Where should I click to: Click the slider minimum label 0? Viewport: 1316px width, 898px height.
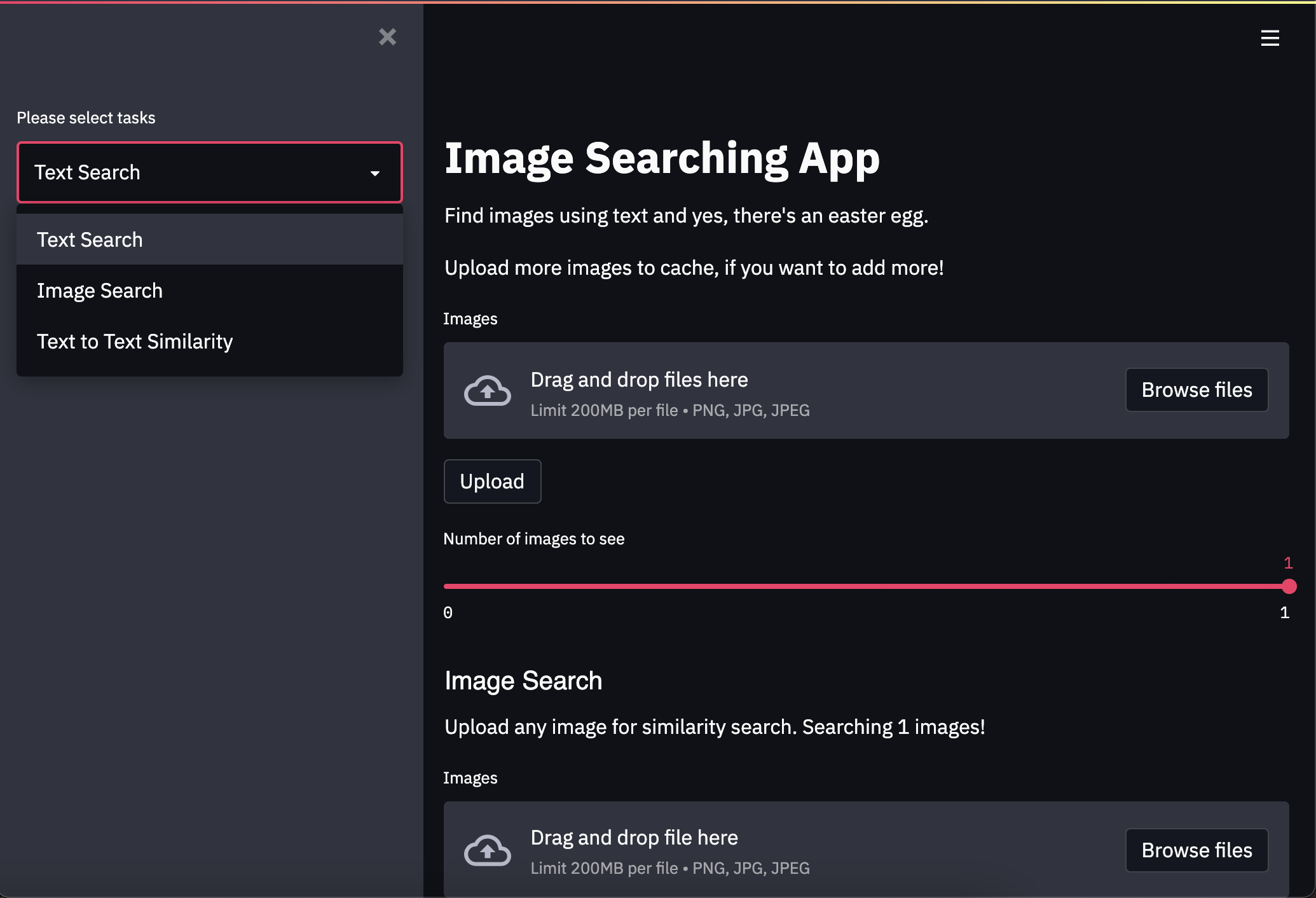448,613
